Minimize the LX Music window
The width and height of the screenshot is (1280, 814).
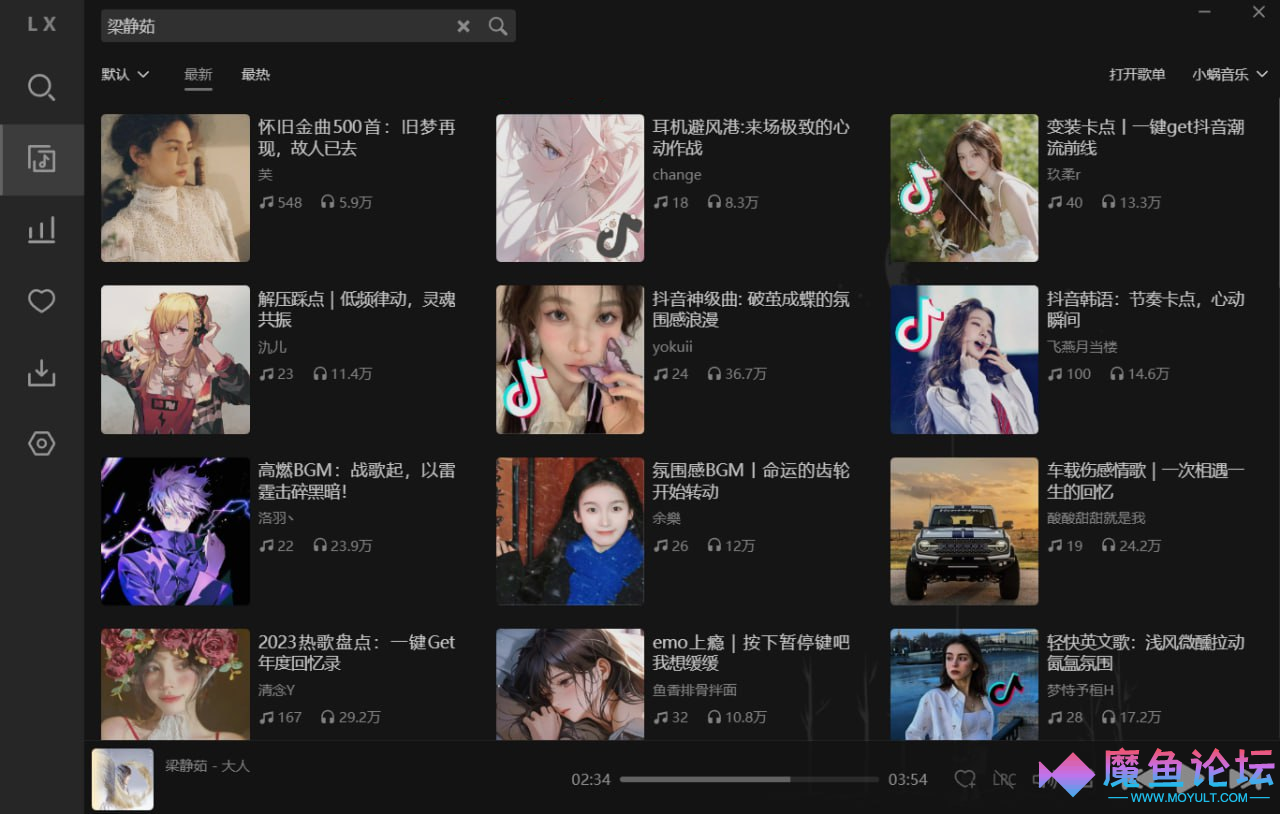1205,12
